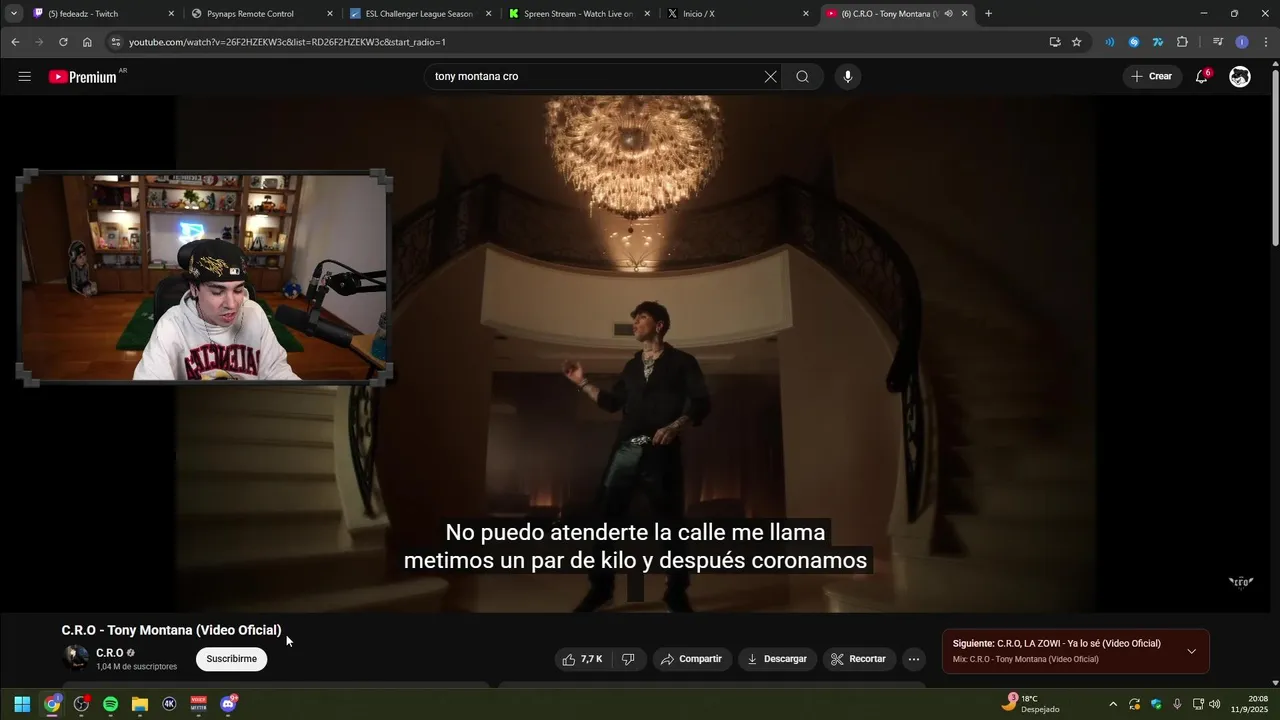Open the tab search dropdown arrow
This screenshot has height=720, width=1280.
click(13, 14)
